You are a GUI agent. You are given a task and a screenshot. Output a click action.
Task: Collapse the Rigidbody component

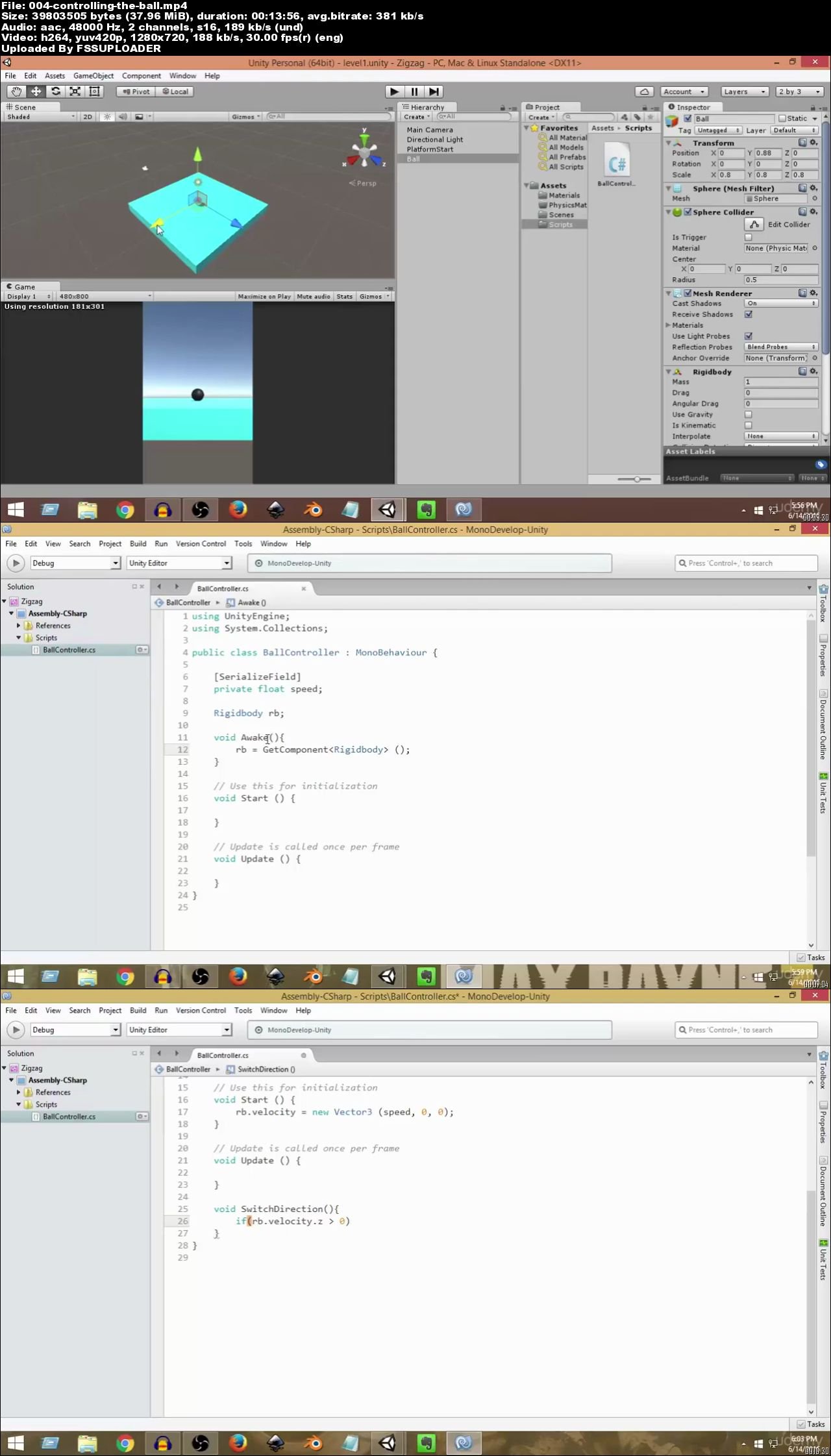click(669, 372)
